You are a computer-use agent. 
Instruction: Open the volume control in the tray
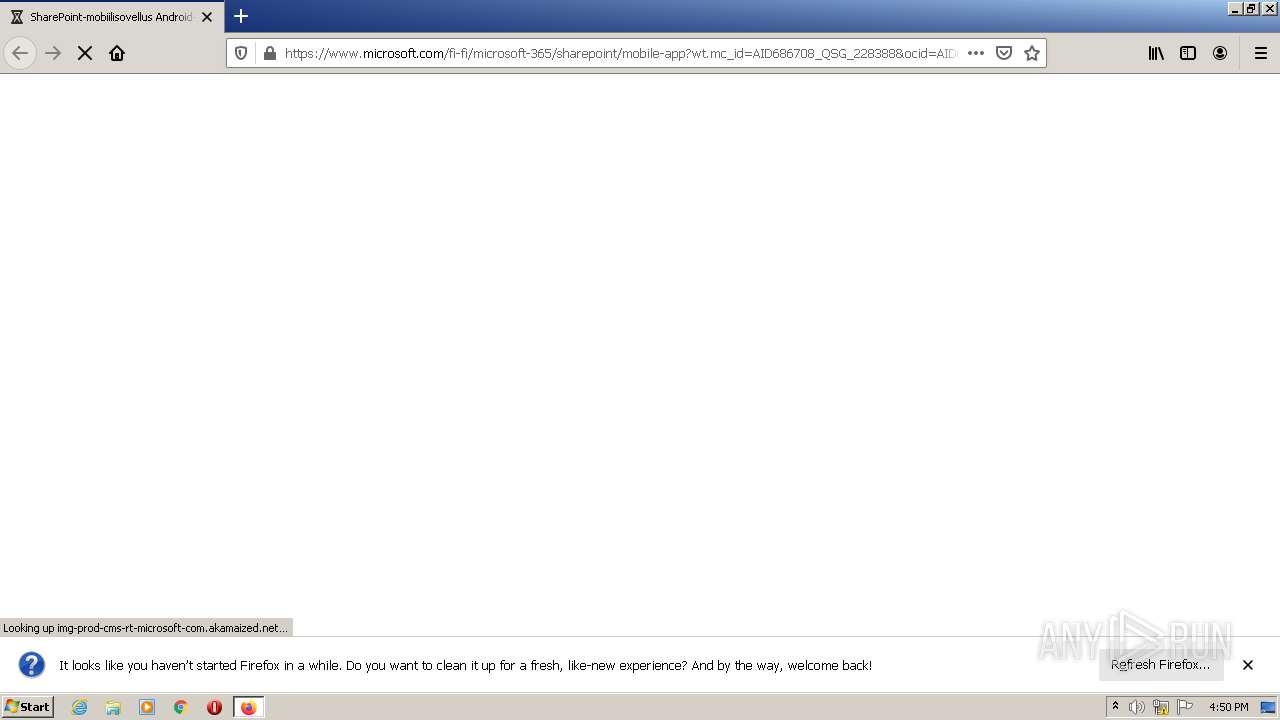1137,707
